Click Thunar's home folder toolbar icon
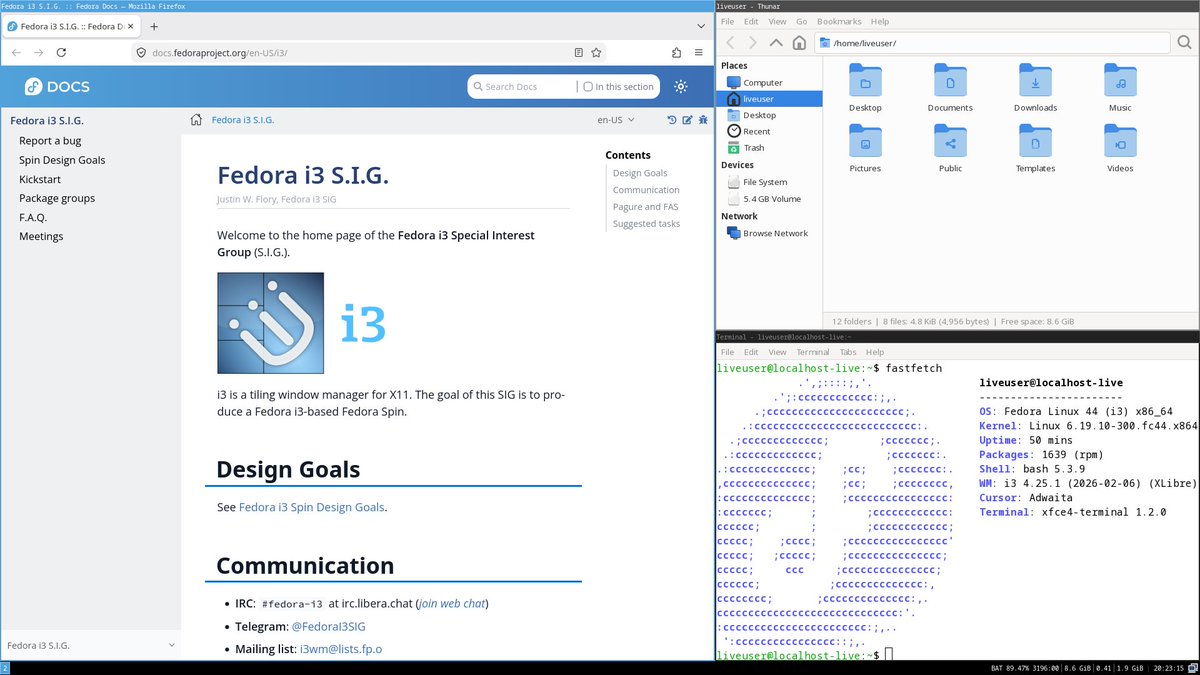This screenshot has width=1200, height=675. 799,42
